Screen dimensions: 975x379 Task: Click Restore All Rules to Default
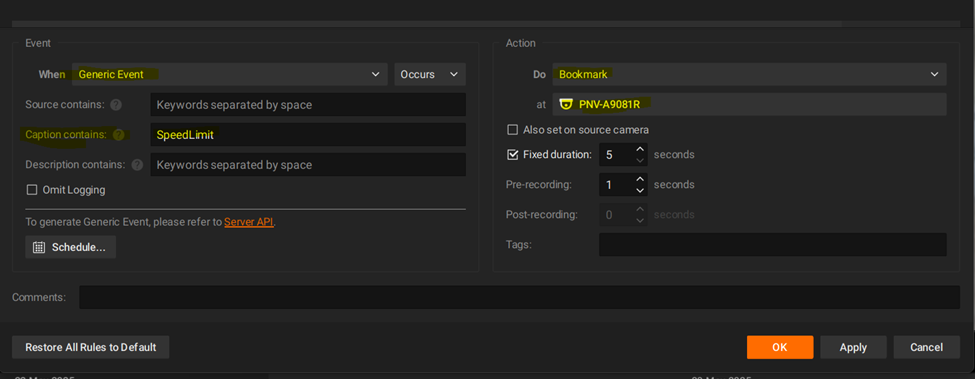coord(91,347)
